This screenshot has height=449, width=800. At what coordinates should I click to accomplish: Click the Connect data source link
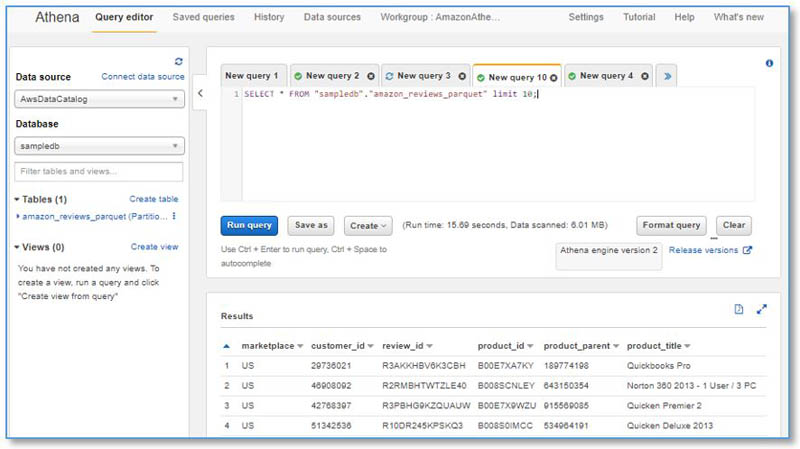tap(143, 77)
